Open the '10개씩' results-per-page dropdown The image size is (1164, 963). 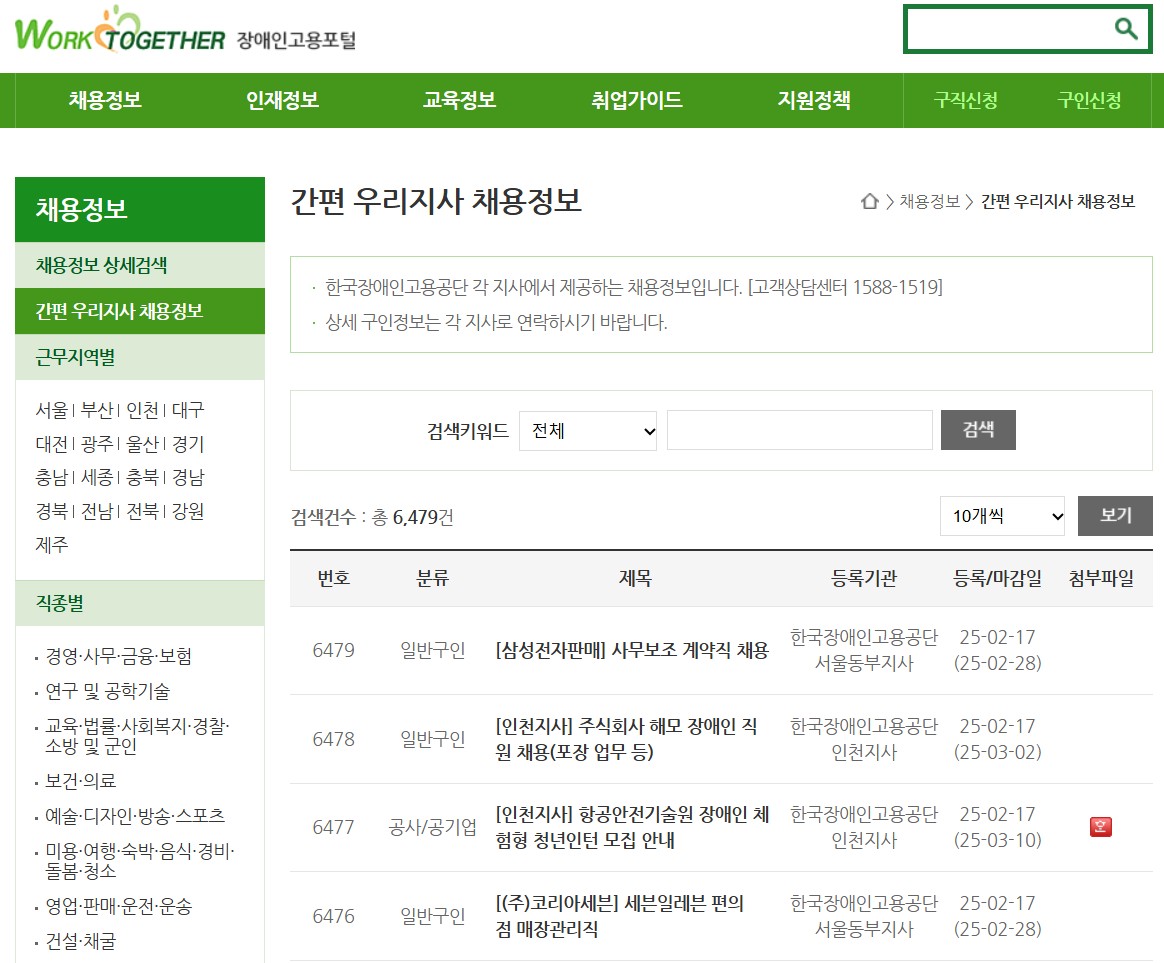pos(1001,516)
